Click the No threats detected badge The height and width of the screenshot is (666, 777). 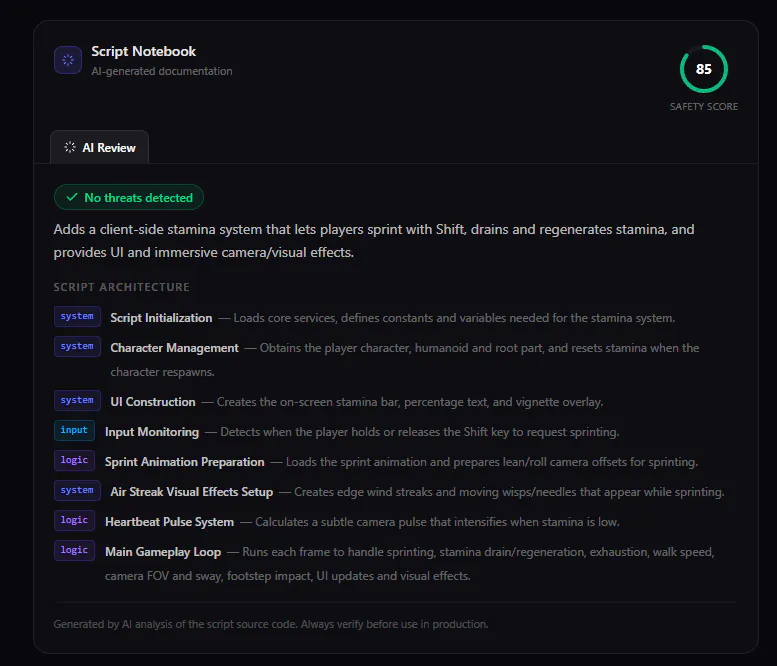[x=129, y=197]
